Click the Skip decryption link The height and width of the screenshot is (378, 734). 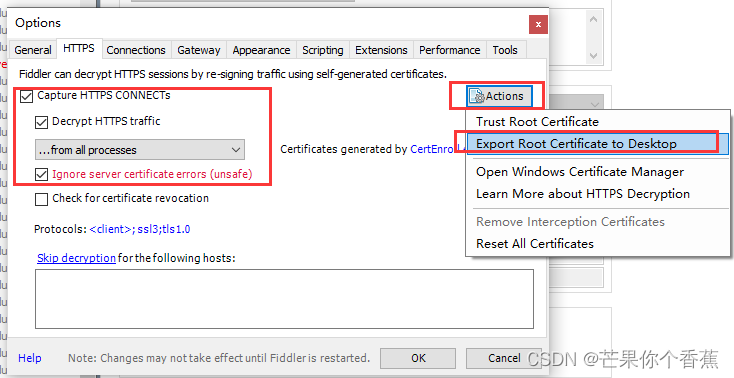click(x=76, y=258)
